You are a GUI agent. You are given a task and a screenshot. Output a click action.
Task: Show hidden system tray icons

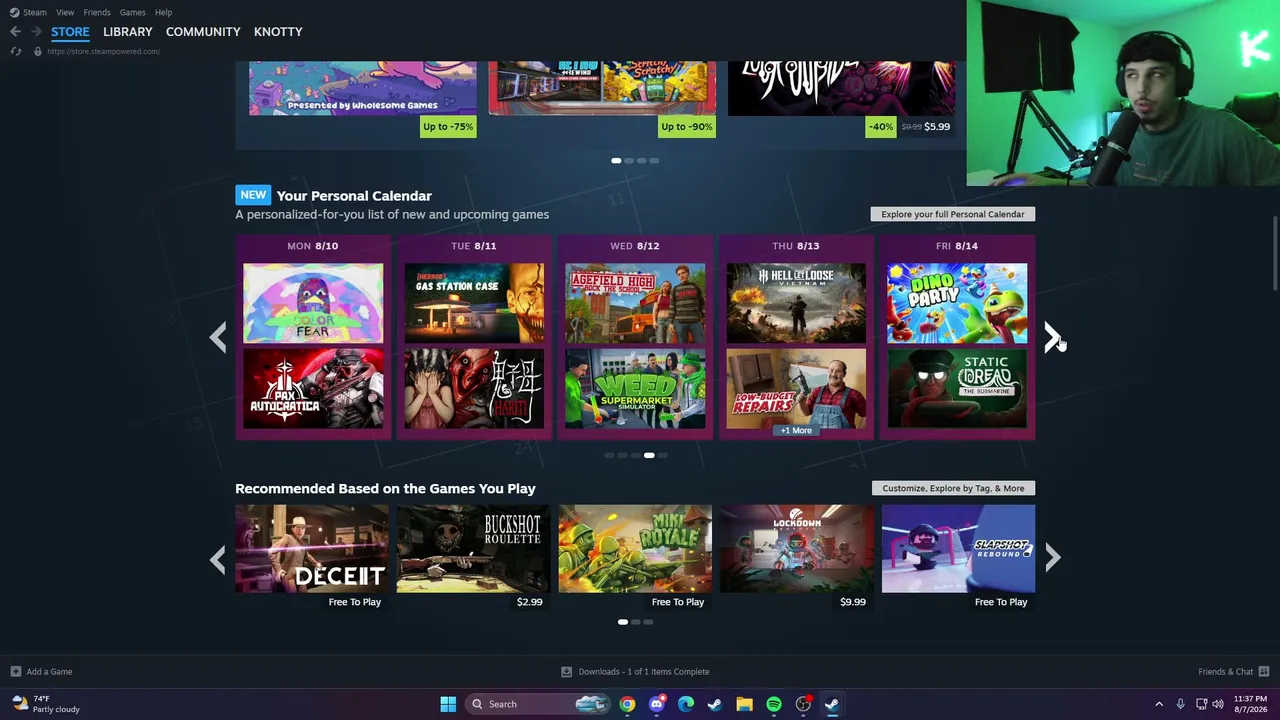1159,704
